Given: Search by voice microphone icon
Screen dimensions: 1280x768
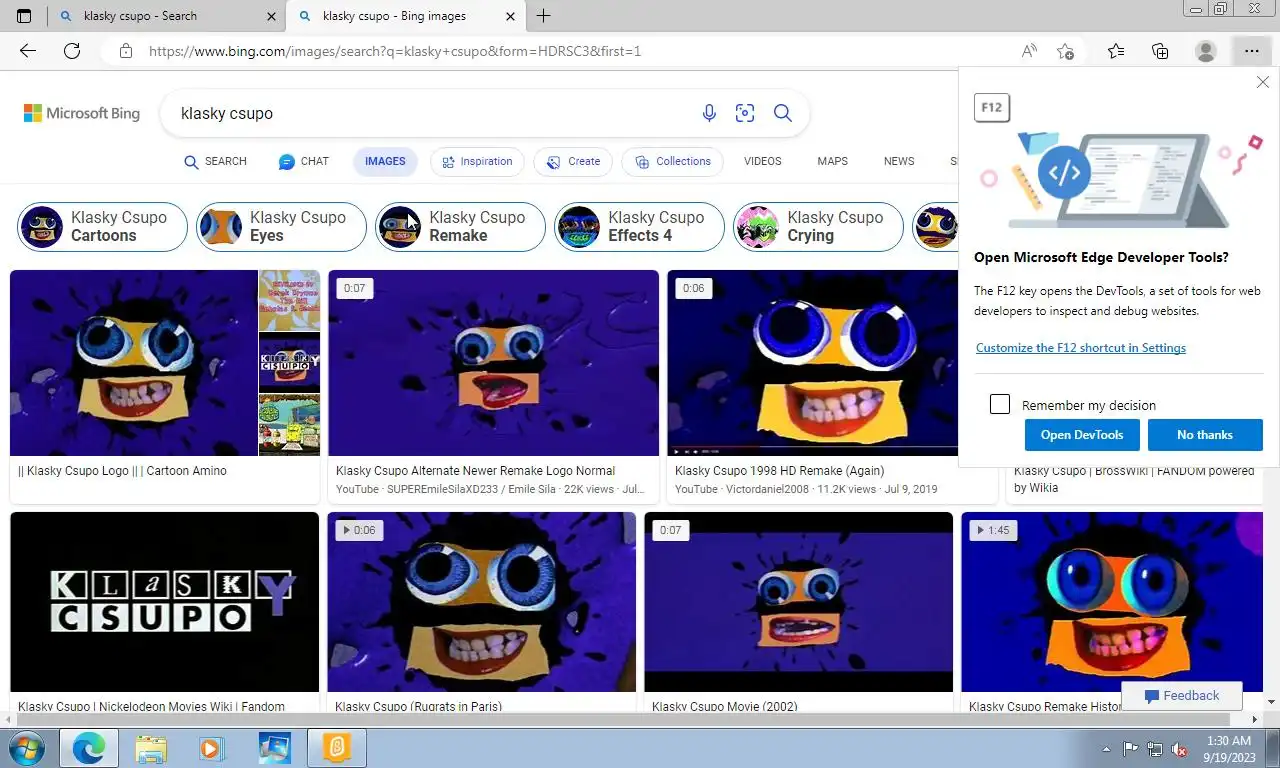Looking at the screenshot, I should coord(709,113).
